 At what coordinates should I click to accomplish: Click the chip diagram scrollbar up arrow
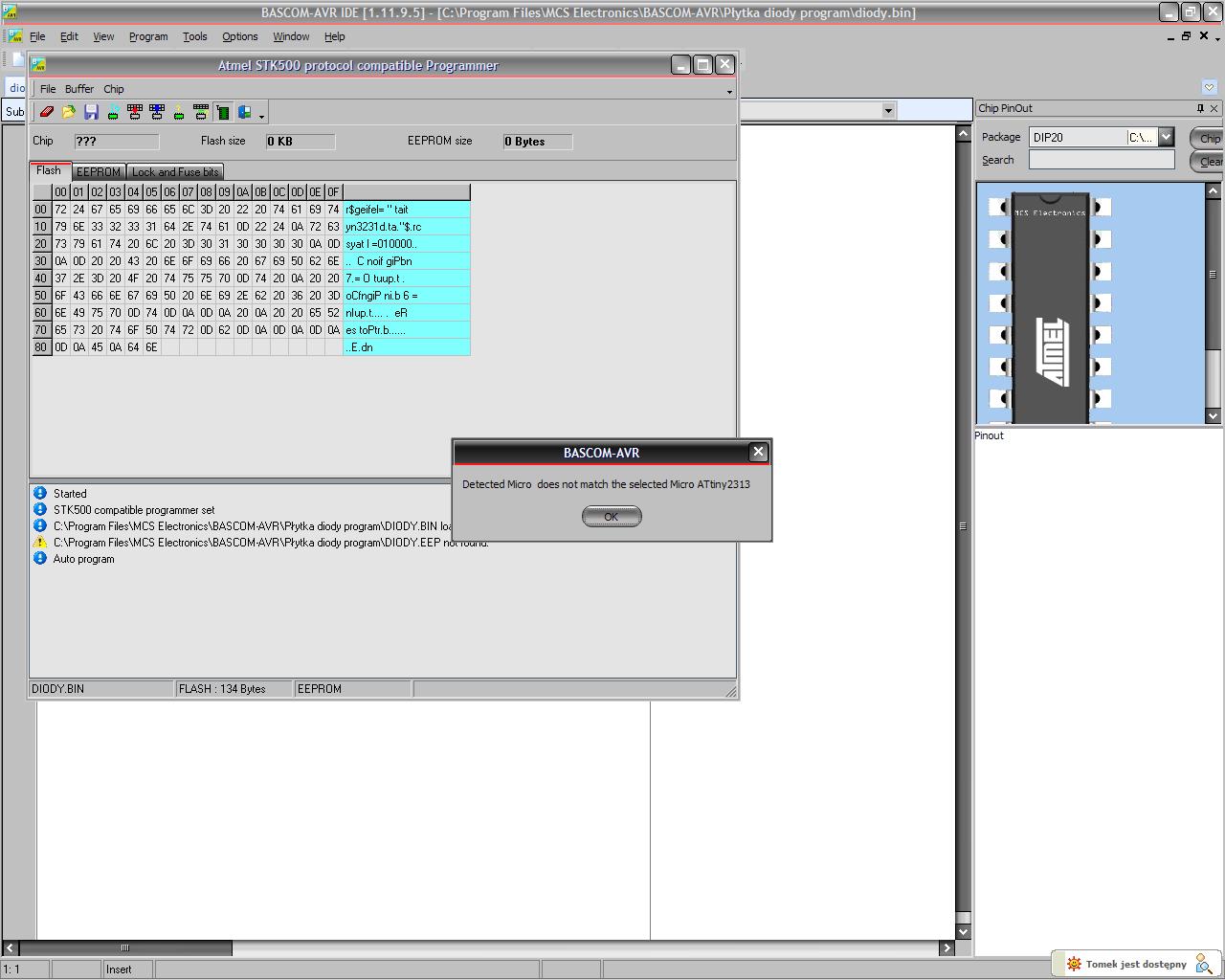1214,191
